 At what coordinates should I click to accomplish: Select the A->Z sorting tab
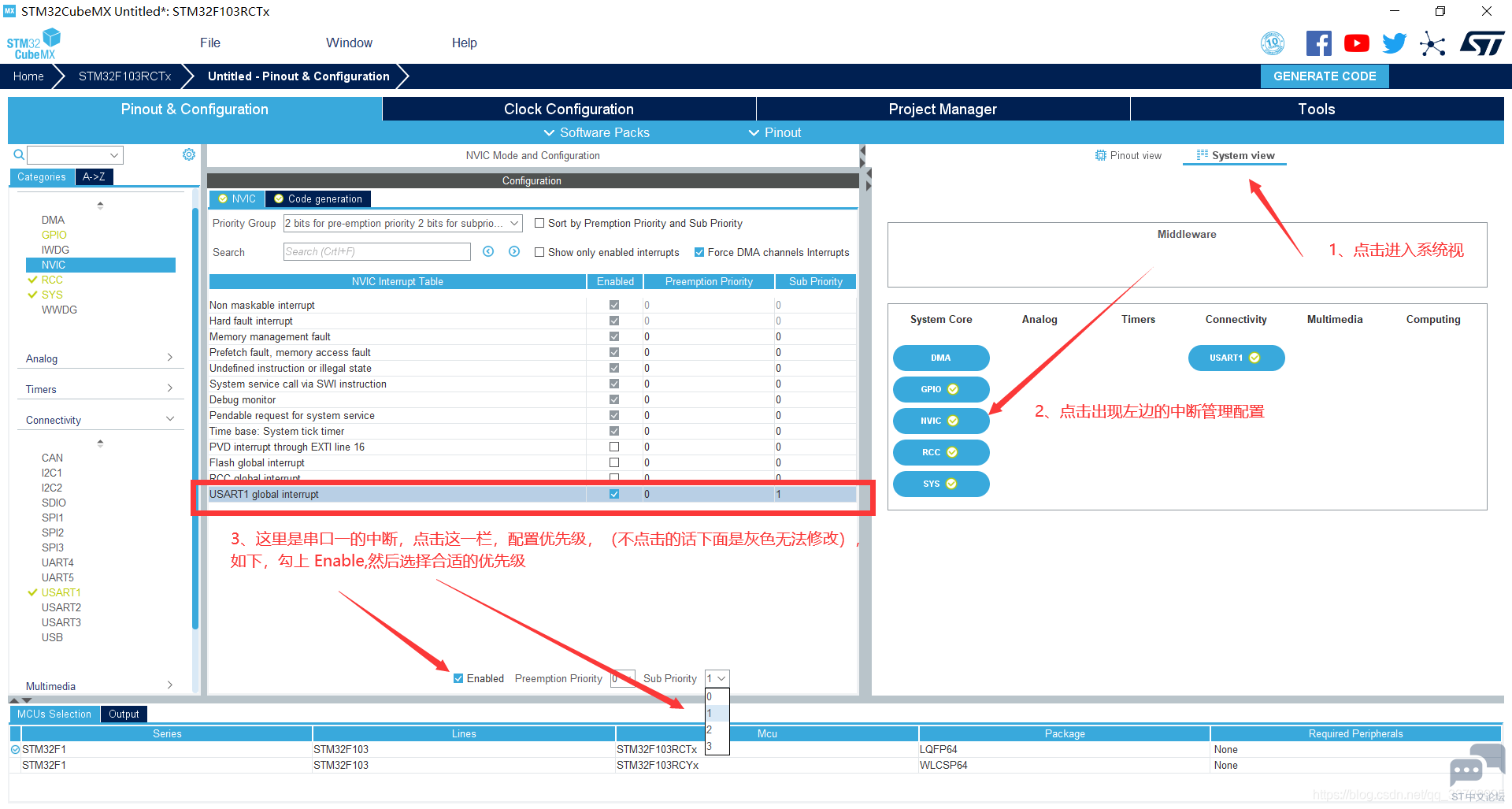pyautogui.click(x=94, y=177)
